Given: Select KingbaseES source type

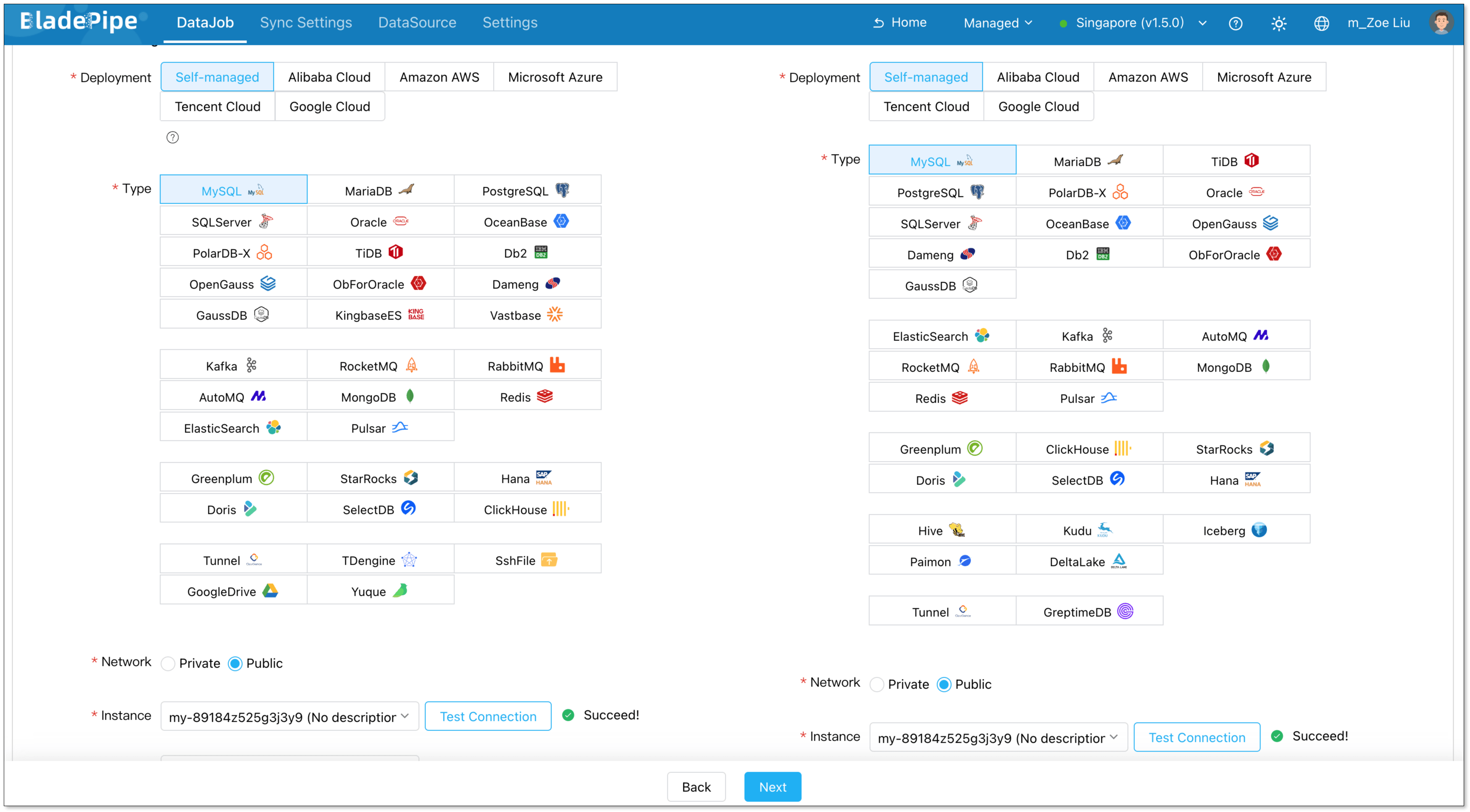Looking at the screenshot, I should tap(381, 314).
